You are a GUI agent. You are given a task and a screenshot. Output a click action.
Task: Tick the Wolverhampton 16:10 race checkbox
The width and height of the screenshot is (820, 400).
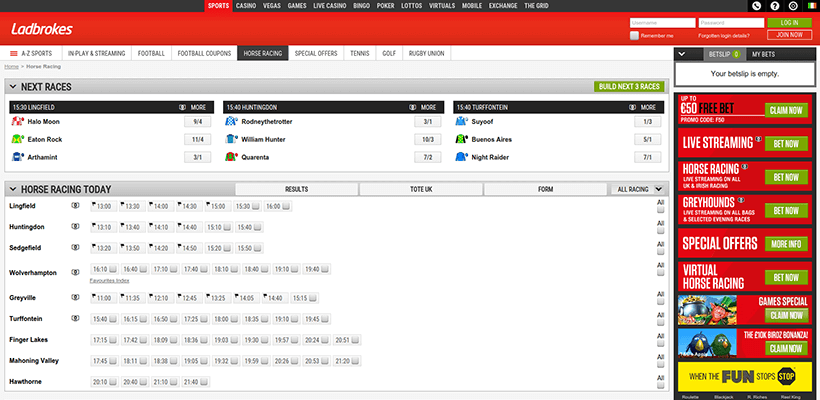pyautogui.click(x=113, y=269)
